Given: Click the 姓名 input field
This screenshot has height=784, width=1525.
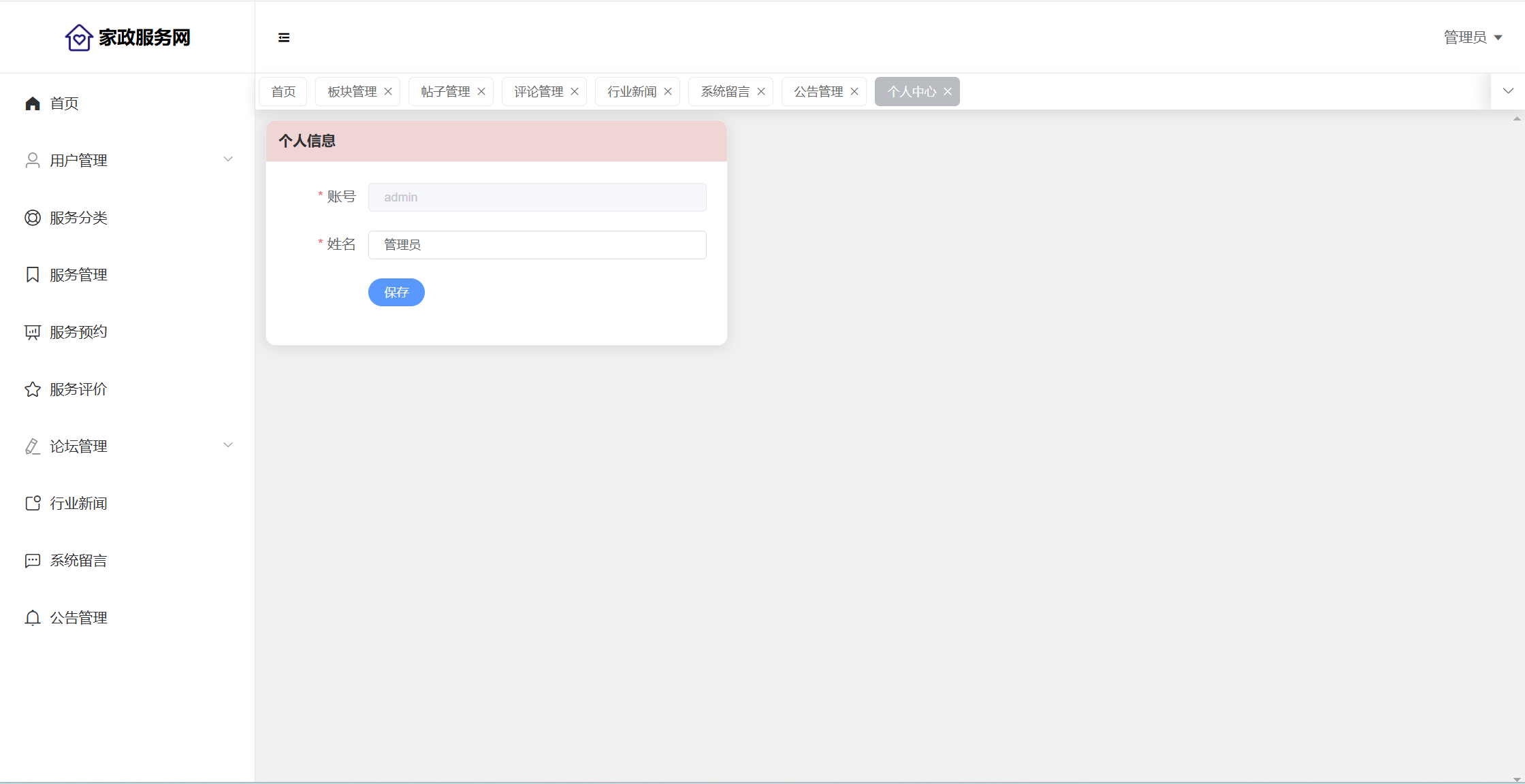Looking at the screenshot, I should click(x=537, y=245).
